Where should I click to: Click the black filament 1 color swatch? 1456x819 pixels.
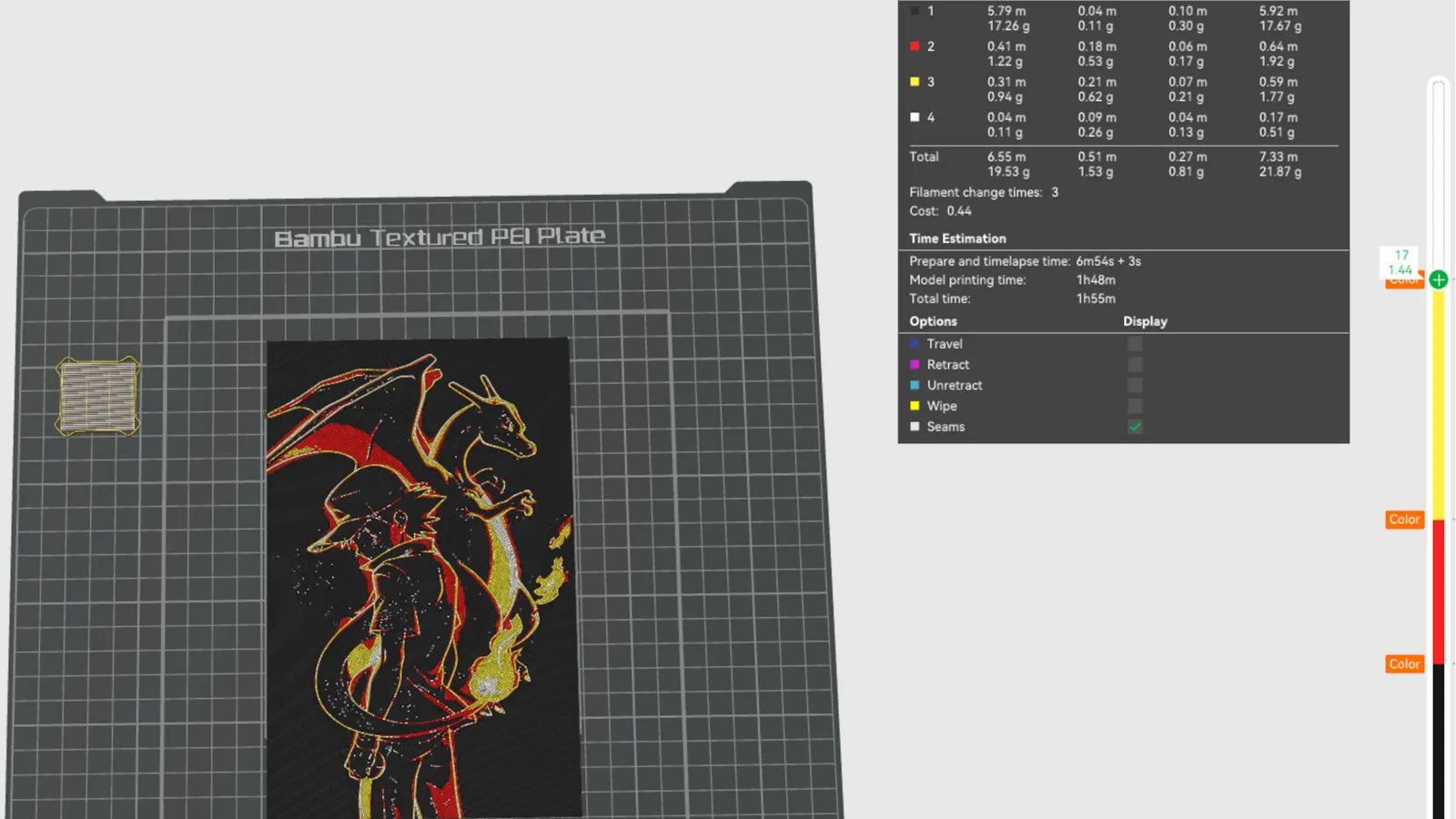pos(915,11)
